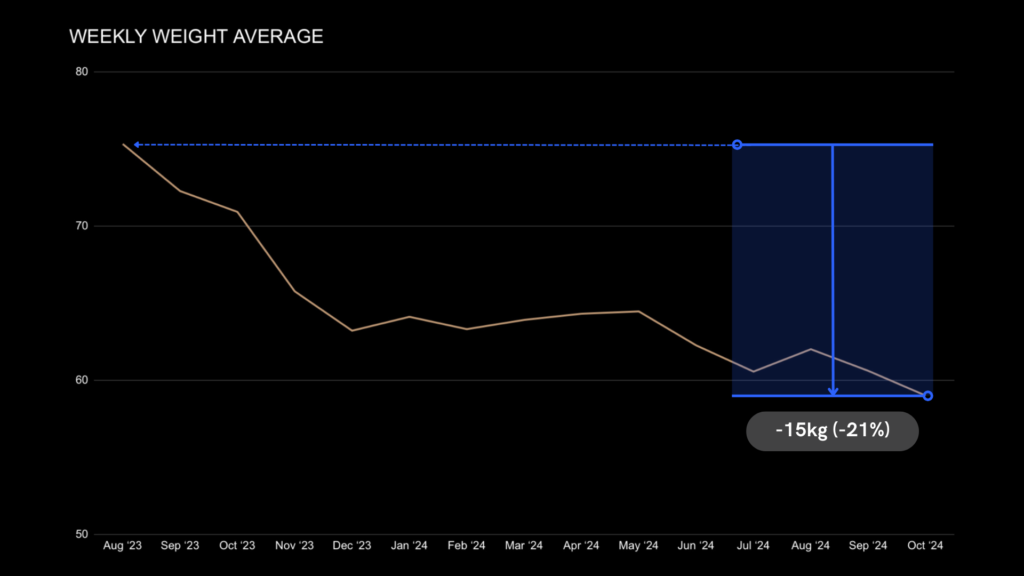Image resolution: width=1024 pixels, height=576 pixels.
Task: Select the Jan '24 x-axis label
Action: tap(409, 546)
